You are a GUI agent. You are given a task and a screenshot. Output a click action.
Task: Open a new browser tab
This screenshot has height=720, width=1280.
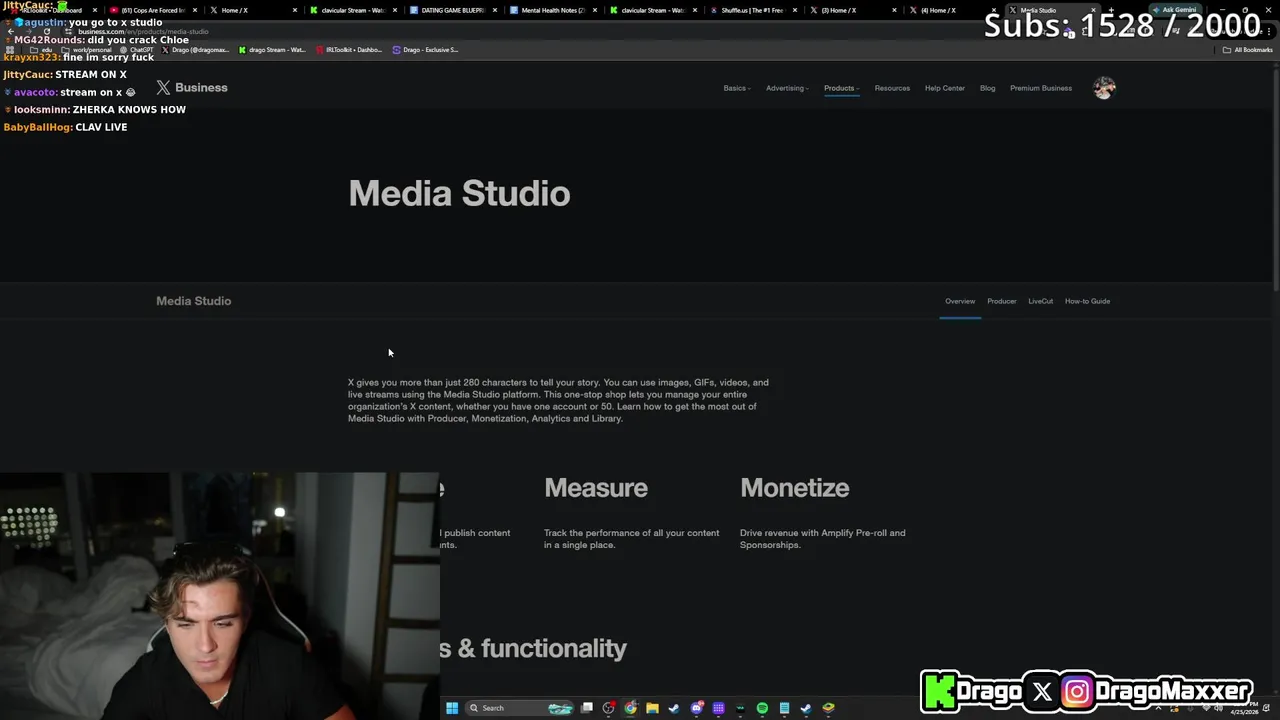(x=1110, y=10)
